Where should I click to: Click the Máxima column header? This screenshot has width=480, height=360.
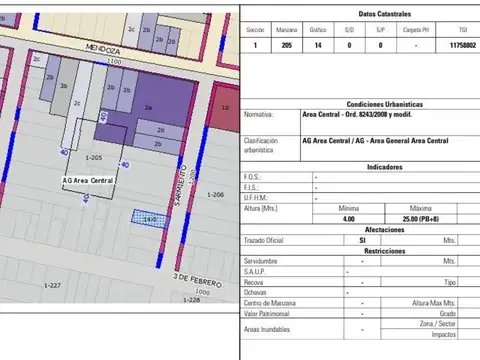coord(421,208)
